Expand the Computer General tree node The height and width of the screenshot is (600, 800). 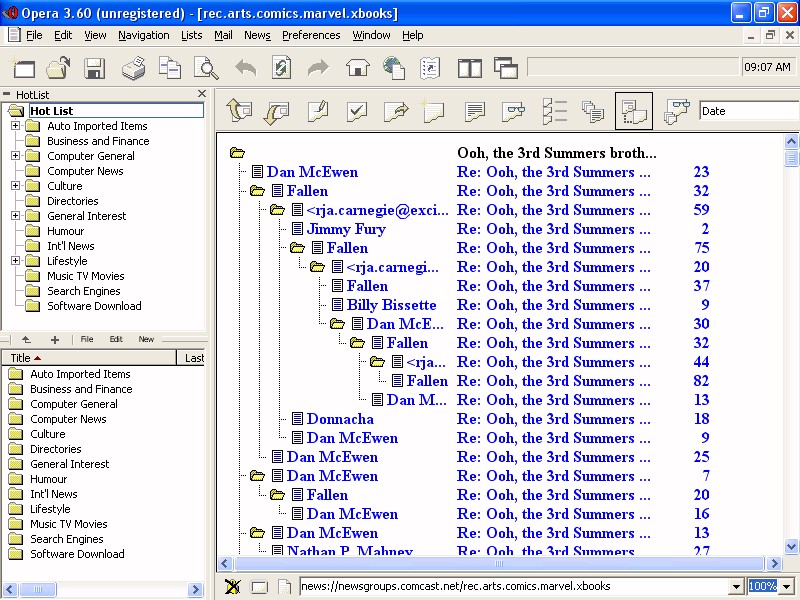click(16, 156)
